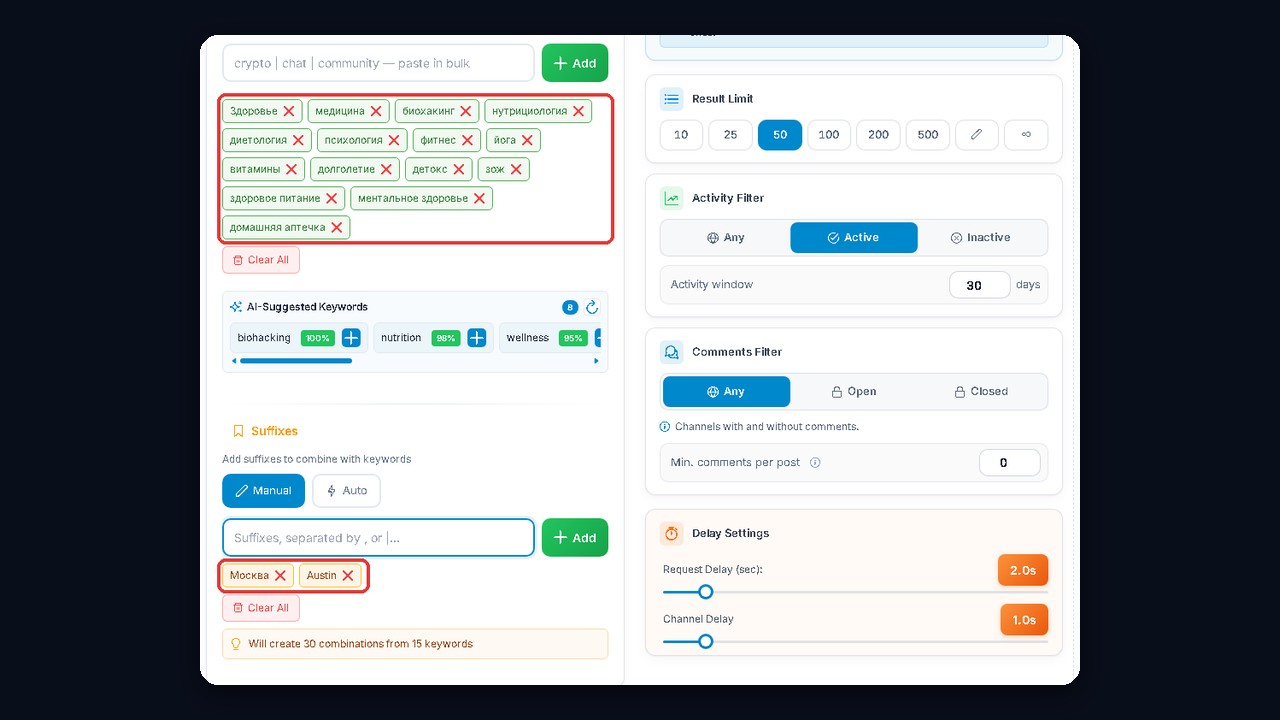
Task: Click the info icon beside Min. comments per post
Action: (x=815, y=463)
